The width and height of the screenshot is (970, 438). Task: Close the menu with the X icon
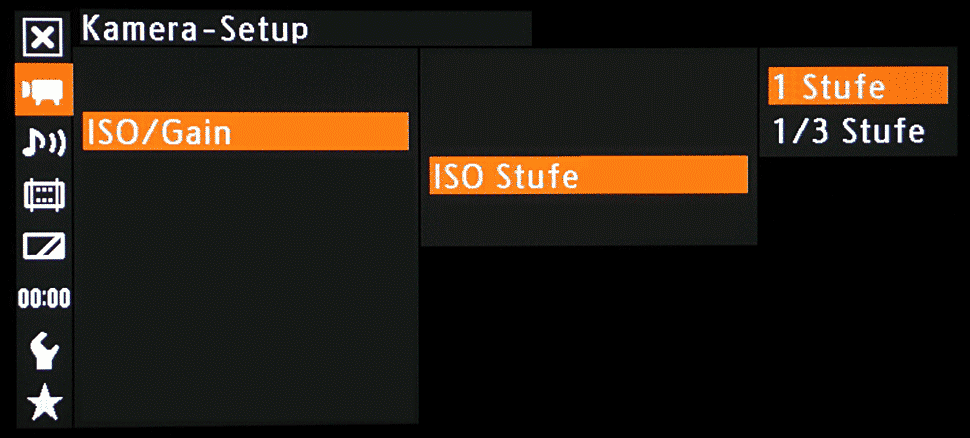41,39
